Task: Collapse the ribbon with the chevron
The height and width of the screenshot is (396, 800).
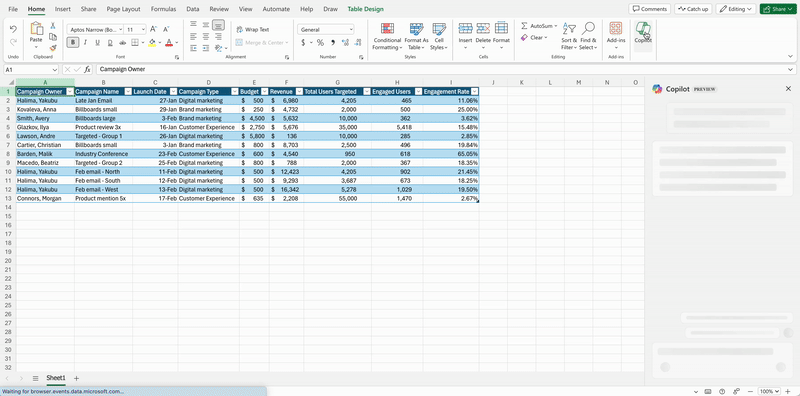Action: point(791,57)
